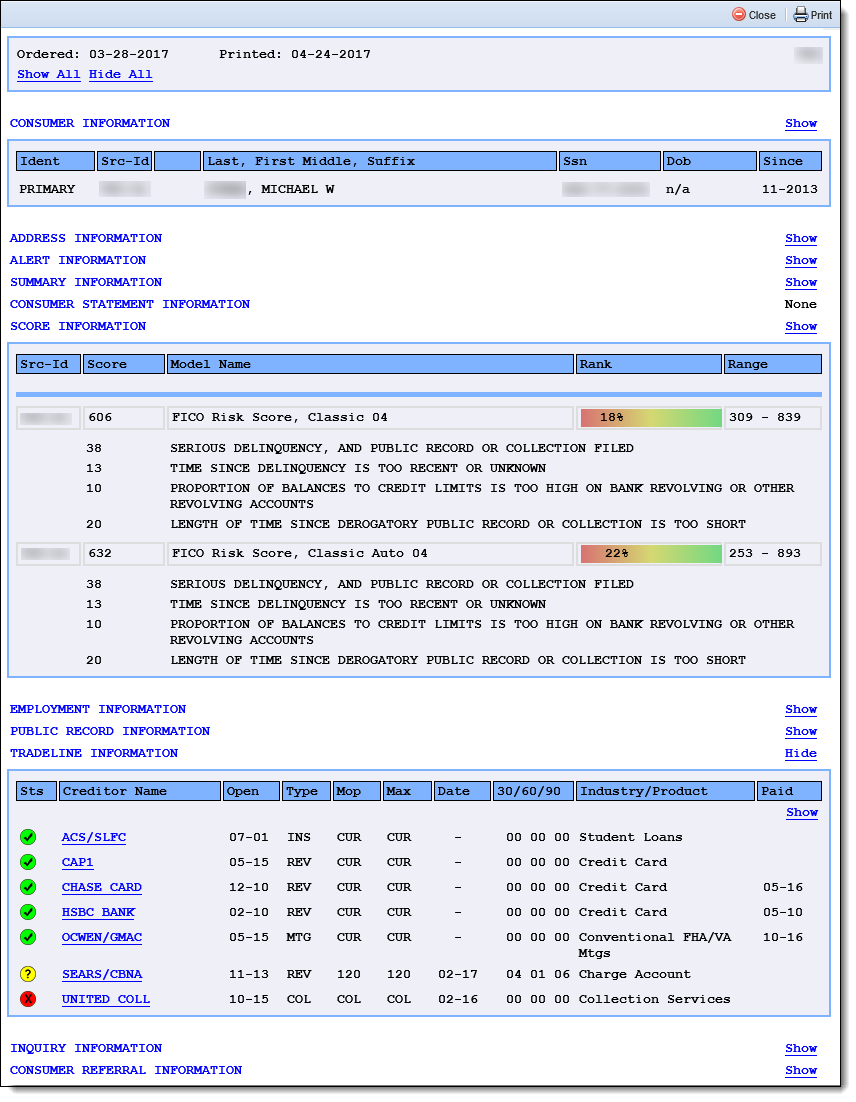
Task: Click yellow question status icon for SEARS/CBNA
Action: point(27,974)
